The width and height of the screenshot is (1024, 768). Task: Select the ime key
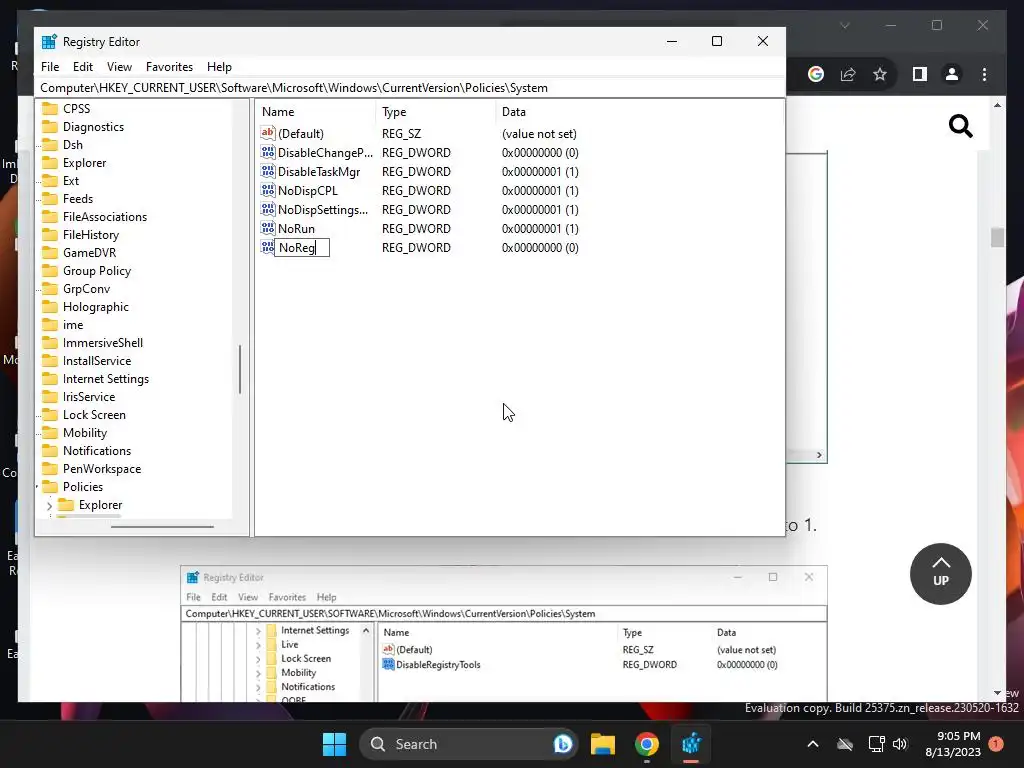(72, 325)
